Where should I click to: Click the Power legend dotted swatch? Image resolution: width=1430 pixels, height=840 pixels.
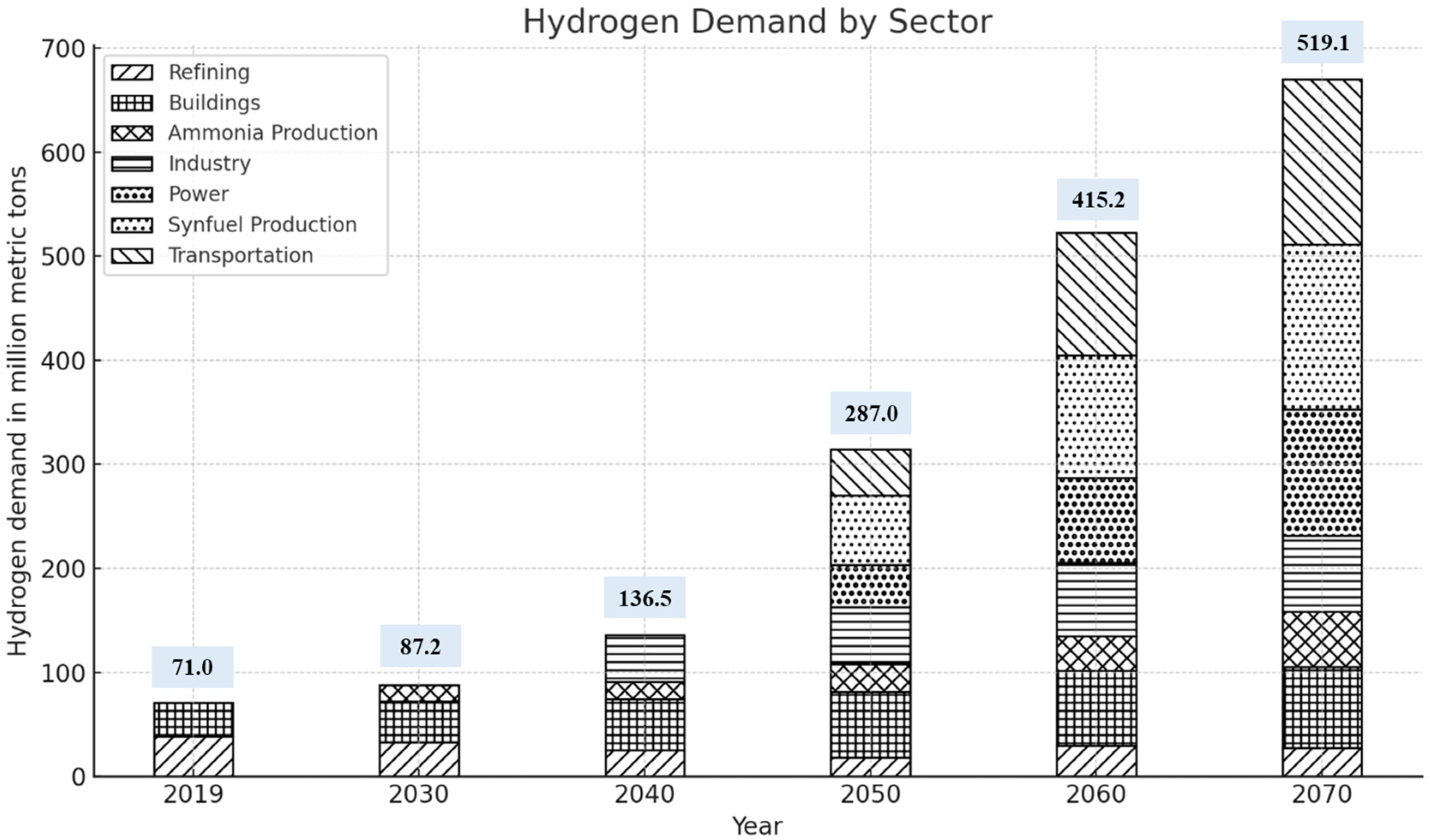132,195
